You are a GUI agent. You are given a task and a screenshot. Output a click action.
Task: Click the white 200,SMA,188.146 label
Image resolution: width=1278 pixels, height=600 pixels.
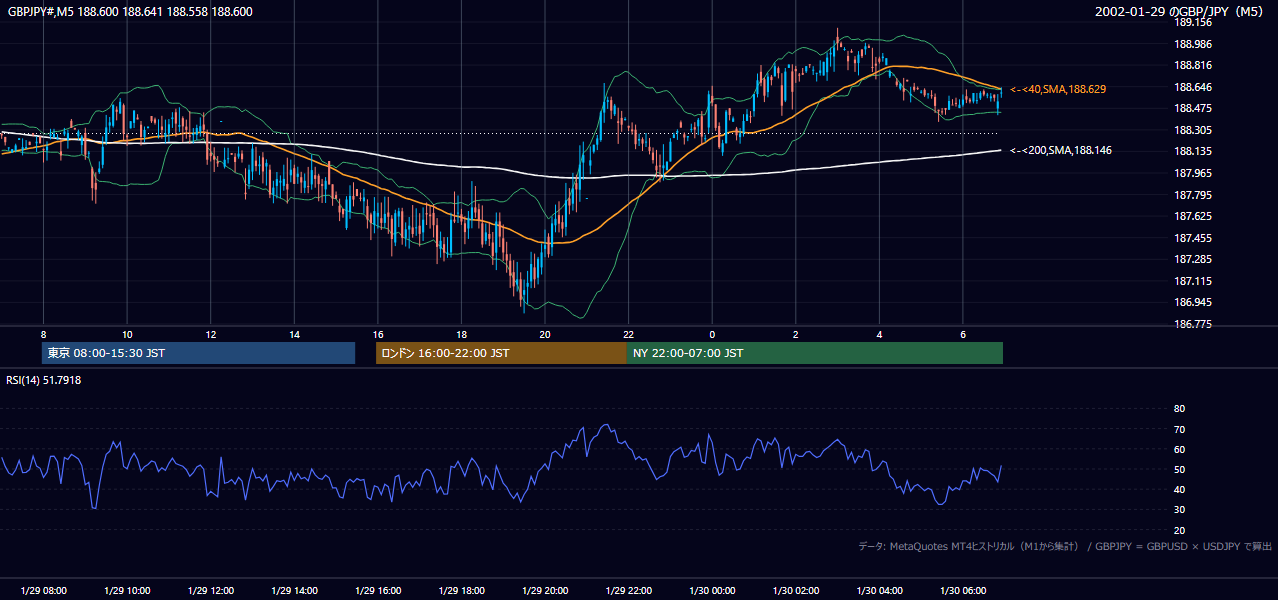(1061, 151)
